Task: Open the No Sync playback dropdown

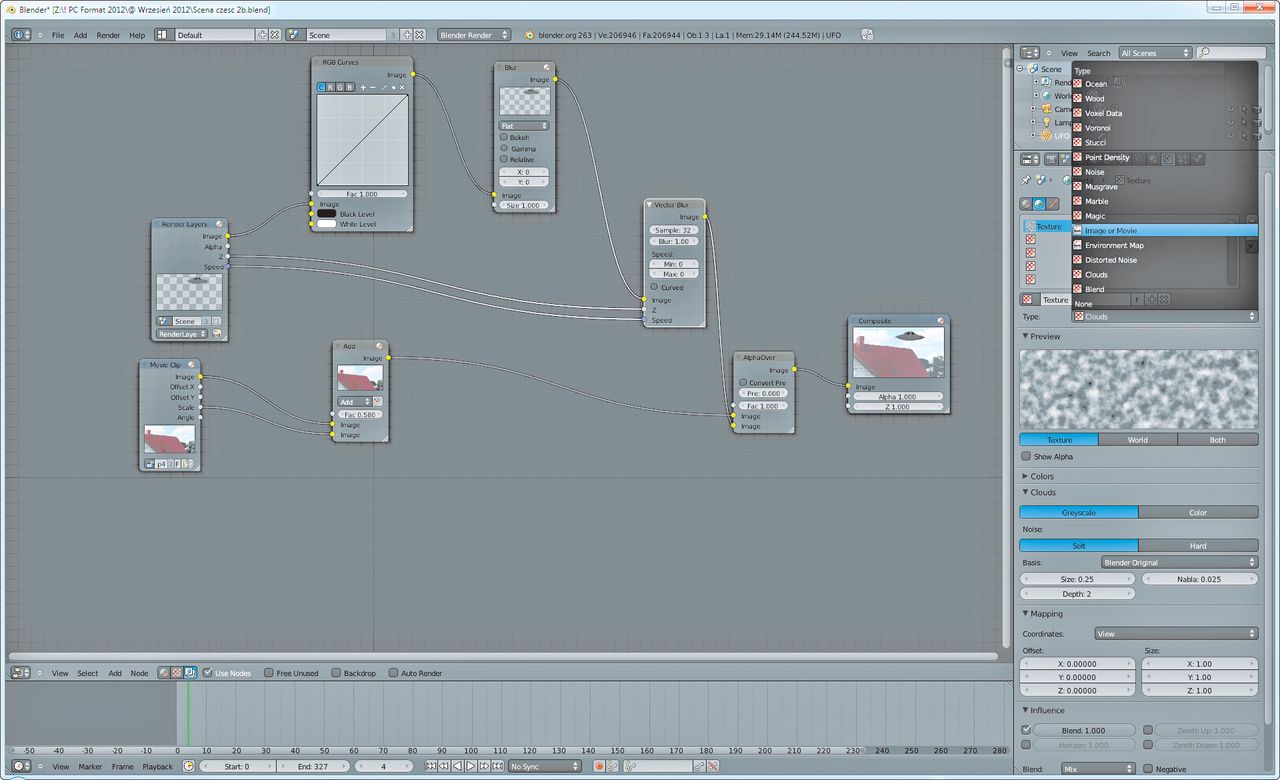Action: point(544,766)
